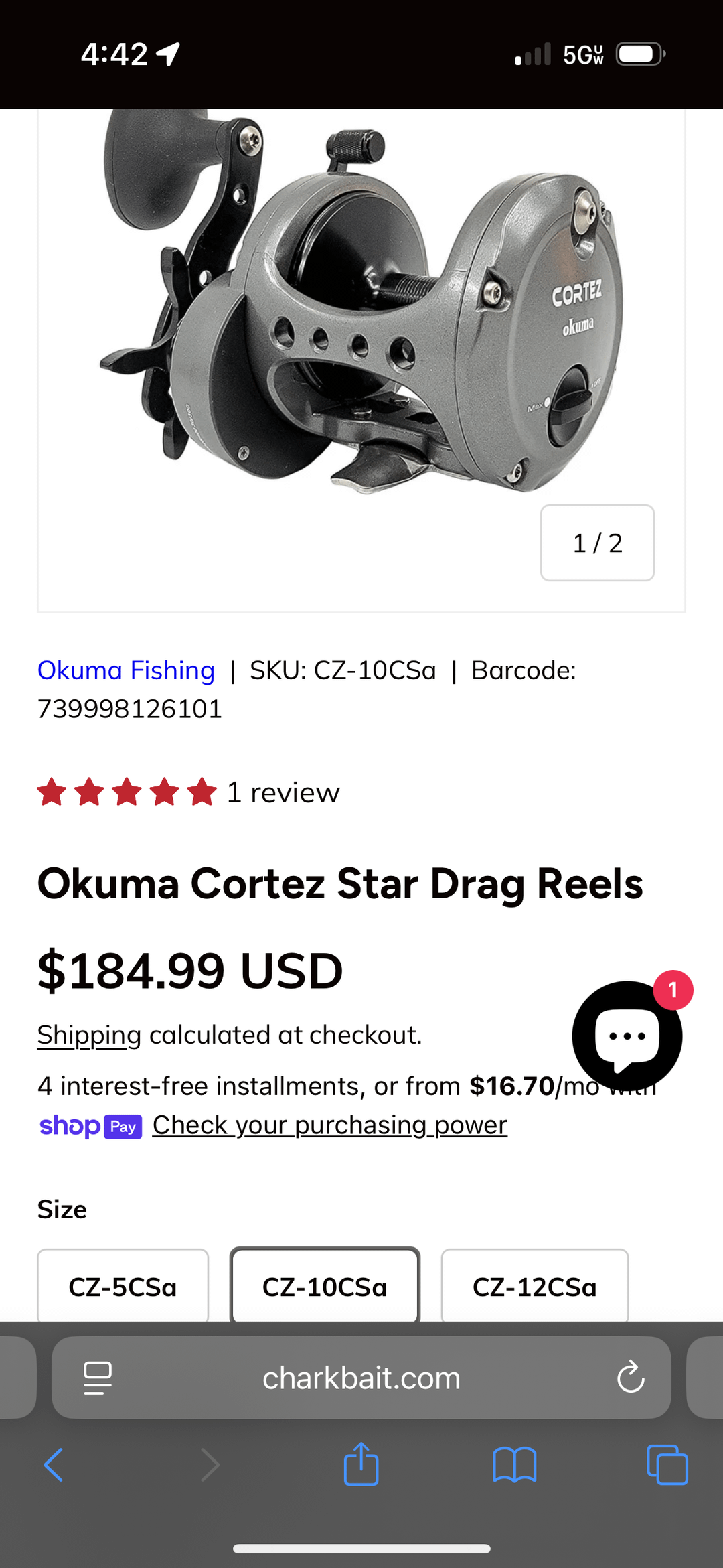Open Safari bookmarks book icon
The width and height of the screenshot is (723, 1568).
tap(514, 1465)
